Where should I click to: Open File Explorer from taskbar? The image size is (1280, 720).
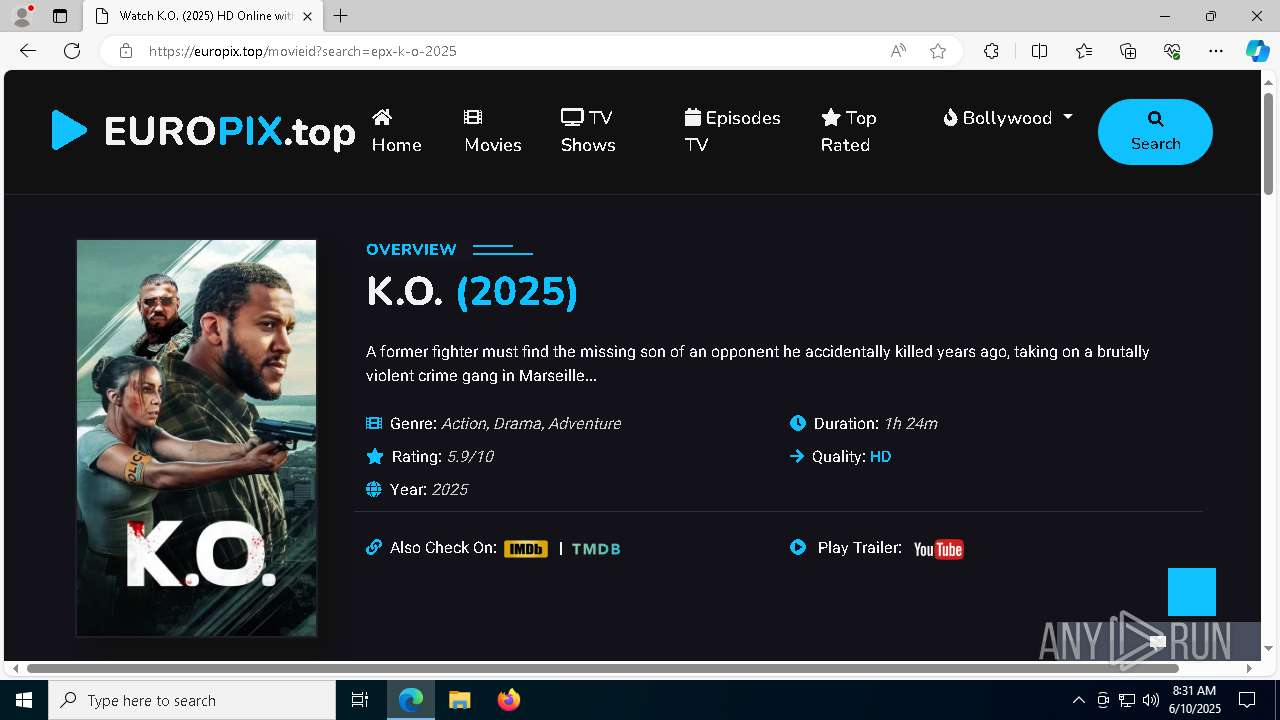pyautogui.click(x=459, y=700)
